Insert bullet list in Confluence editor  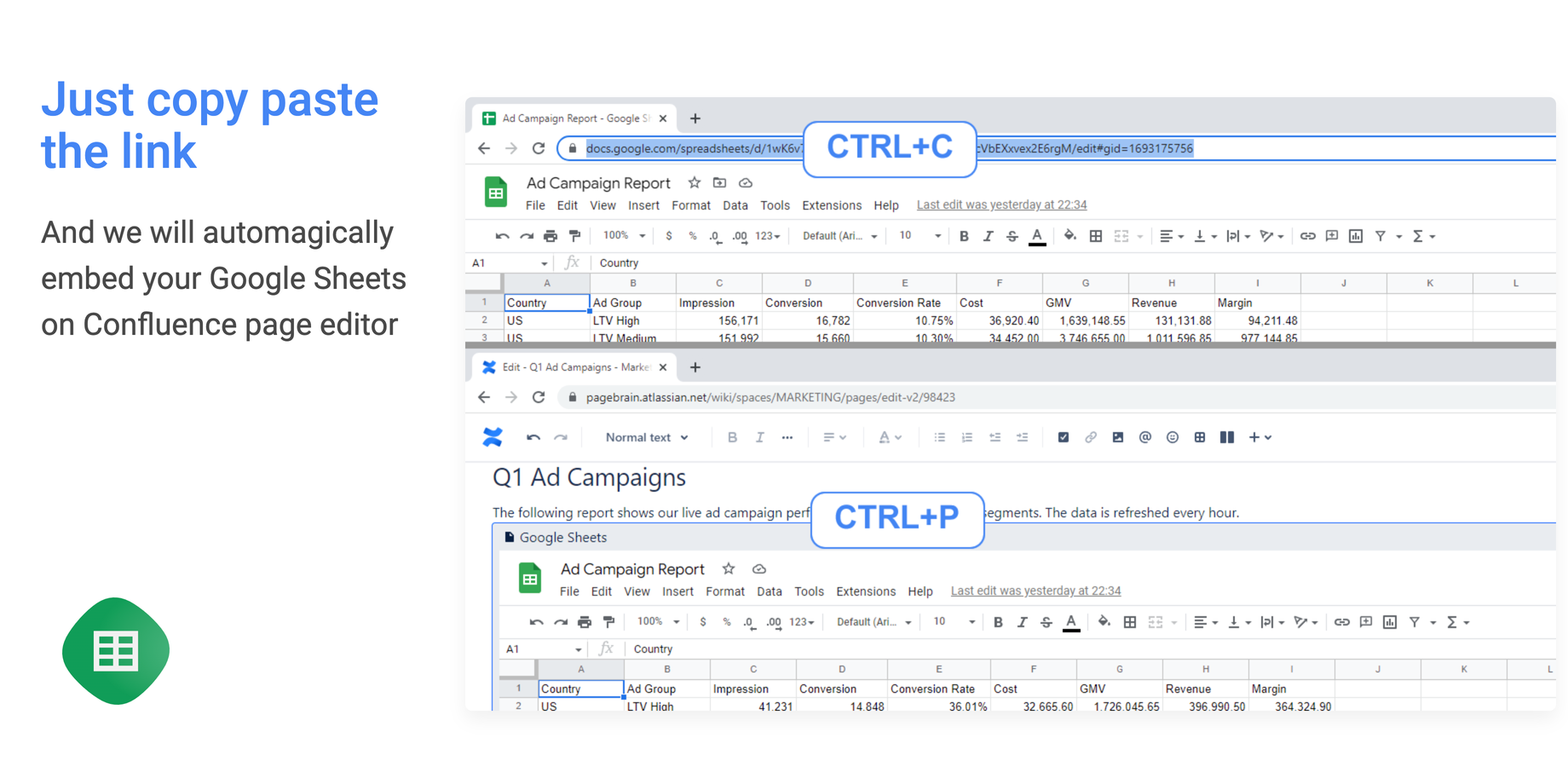[x=939, y=437]
